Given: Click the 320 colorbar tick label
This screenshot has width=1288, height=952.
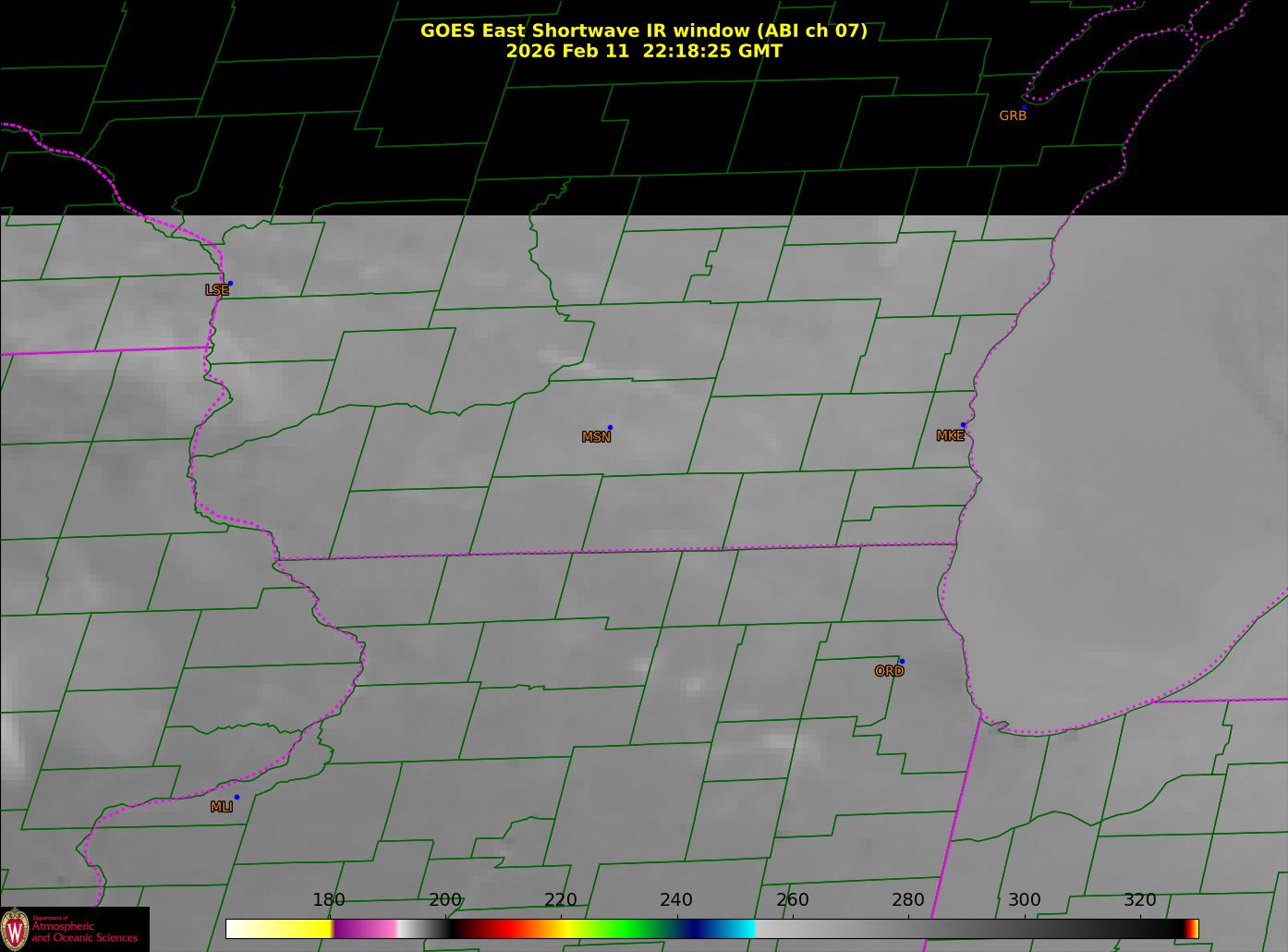Looking at the screenshot, I should click(1140, 900).
